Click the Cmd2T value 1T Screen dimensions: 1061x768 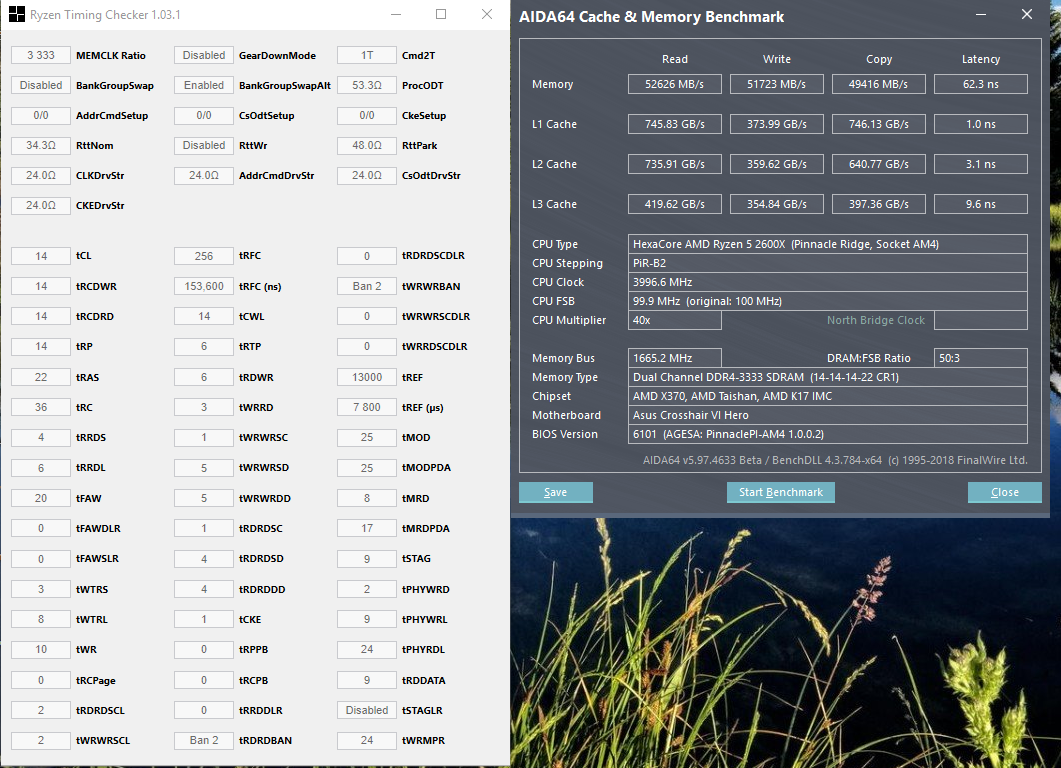pyautogui.click(x=367, y=55)
